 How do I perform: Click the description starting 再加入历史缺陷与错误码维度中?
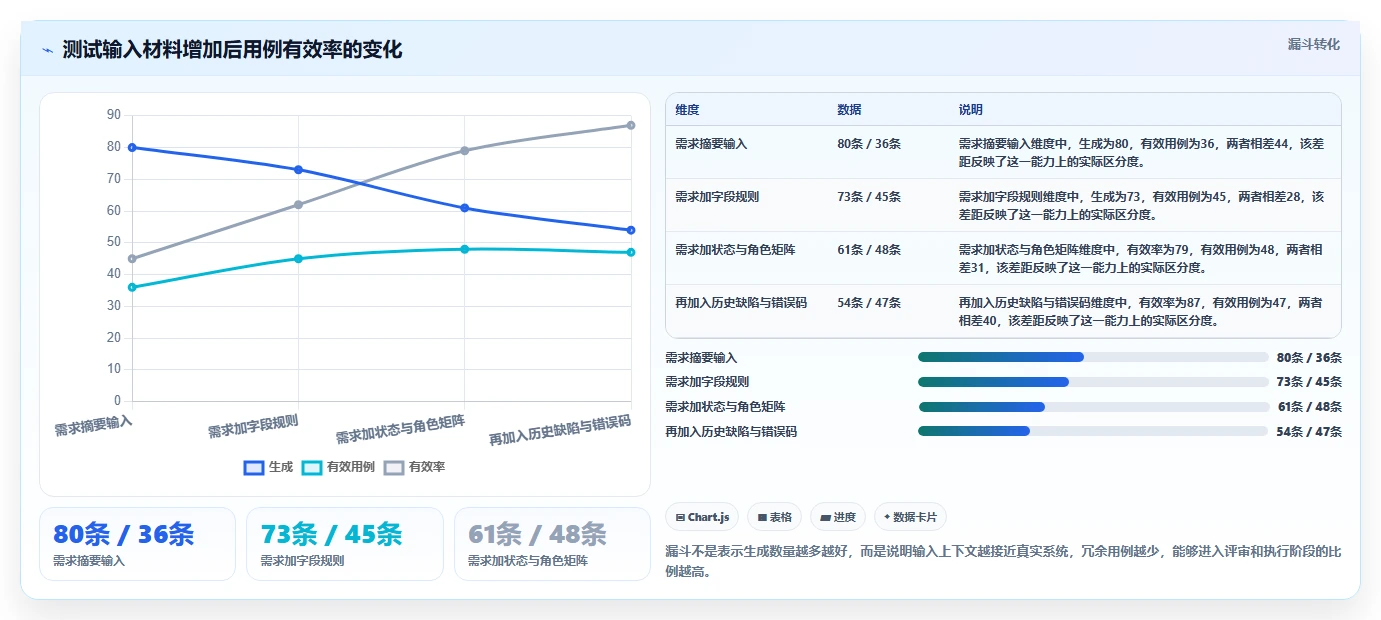click(1141, 311)
